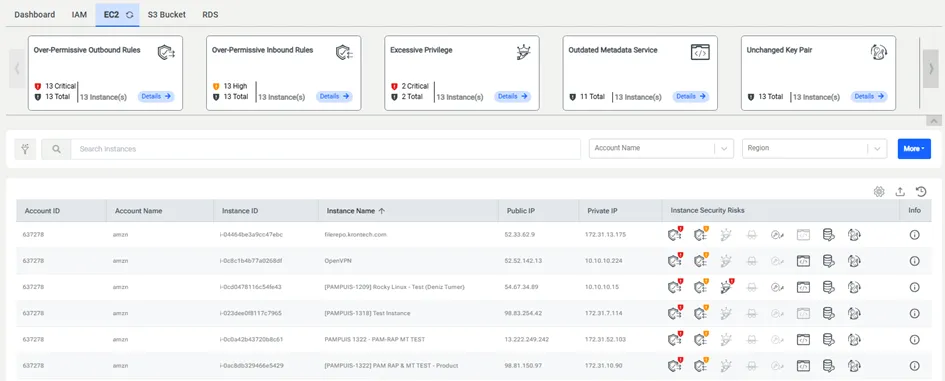Click metadata service icon in OpenVPN row

[x=803, y=261]
